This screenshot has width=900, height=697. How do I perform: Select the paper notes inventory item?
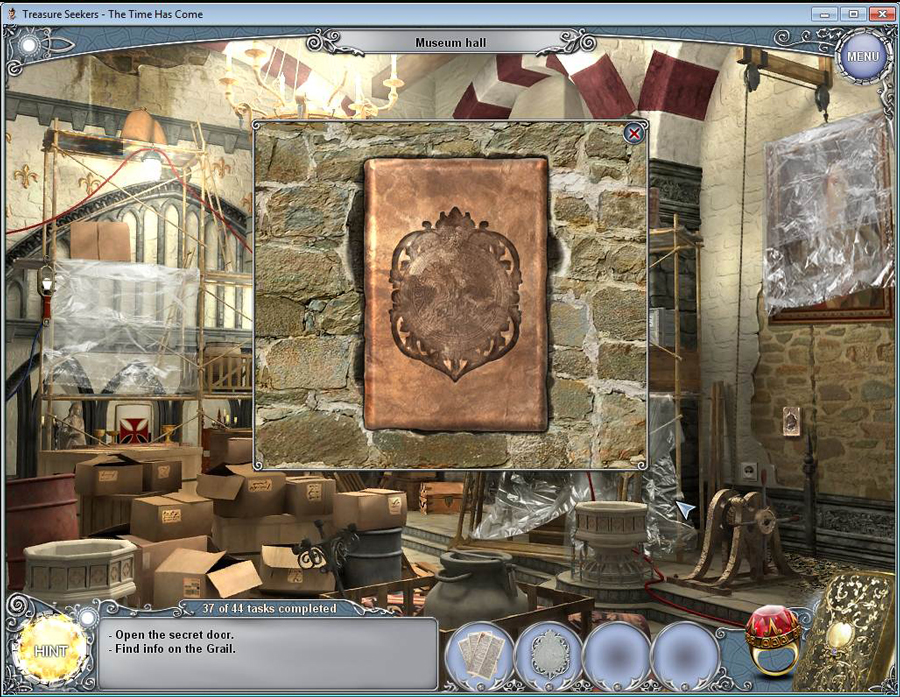coord(479,655)
